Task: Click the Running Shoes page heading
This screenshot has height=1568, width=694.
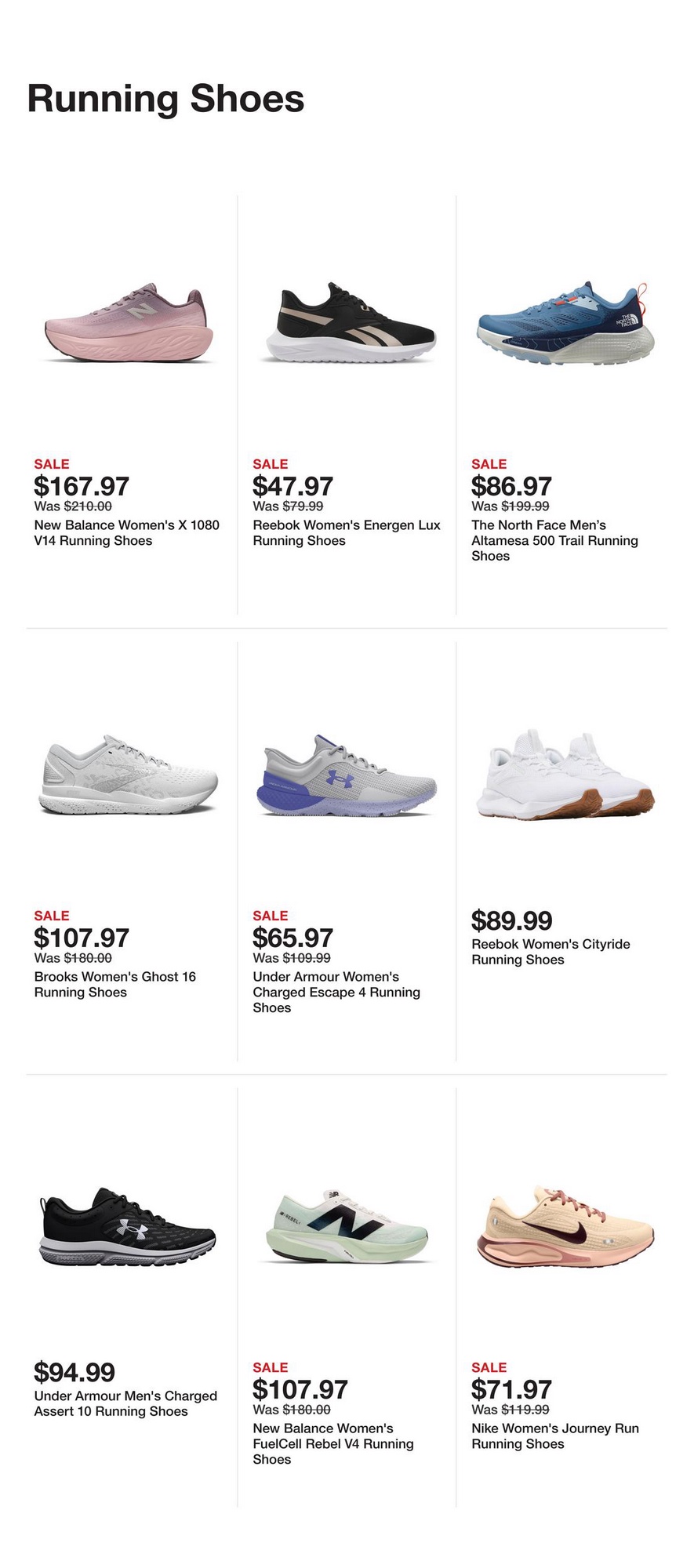Action: coord(165,100)
